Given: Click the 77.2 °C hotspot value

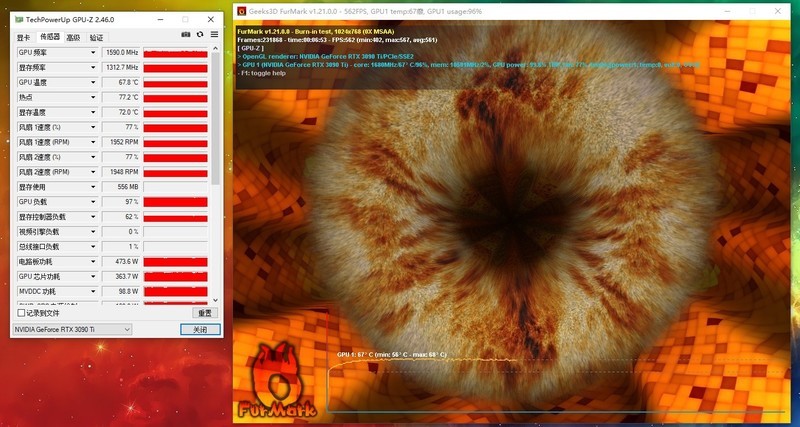Looking at the screenshot, I should tap(121, 97).
